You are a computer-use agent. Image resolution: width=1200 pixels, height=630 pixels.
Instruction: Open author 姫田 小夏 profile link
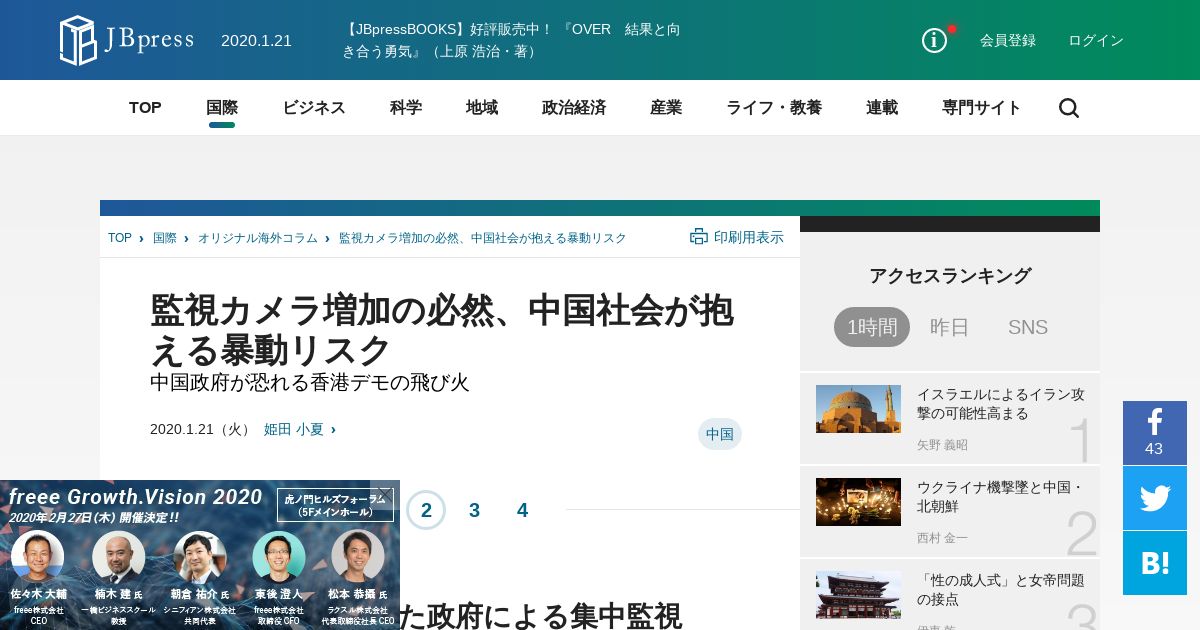click(294, 429)
